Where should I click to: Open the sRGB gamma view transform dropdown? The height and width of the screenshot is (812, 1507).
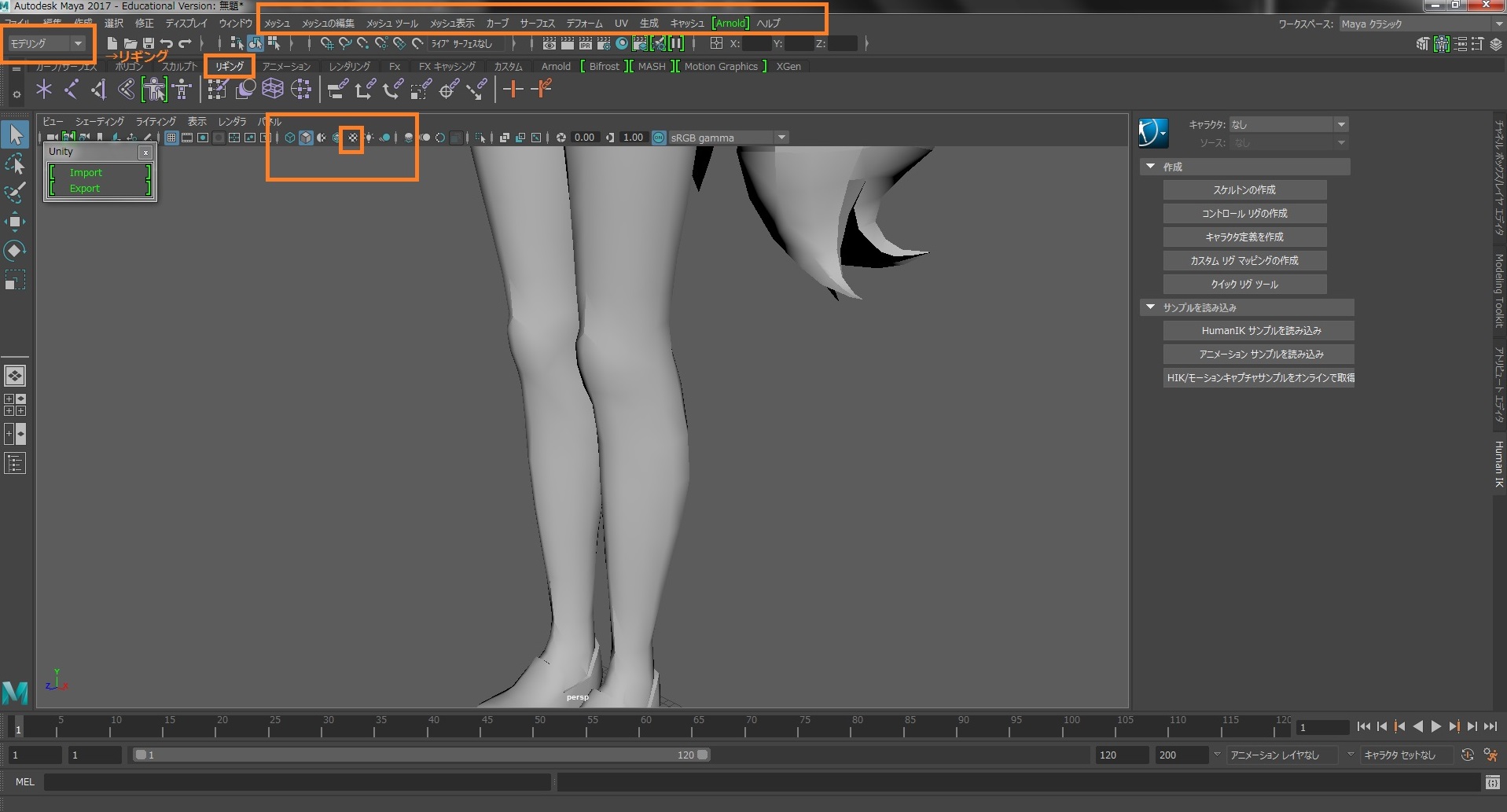[x=728, y=138]
